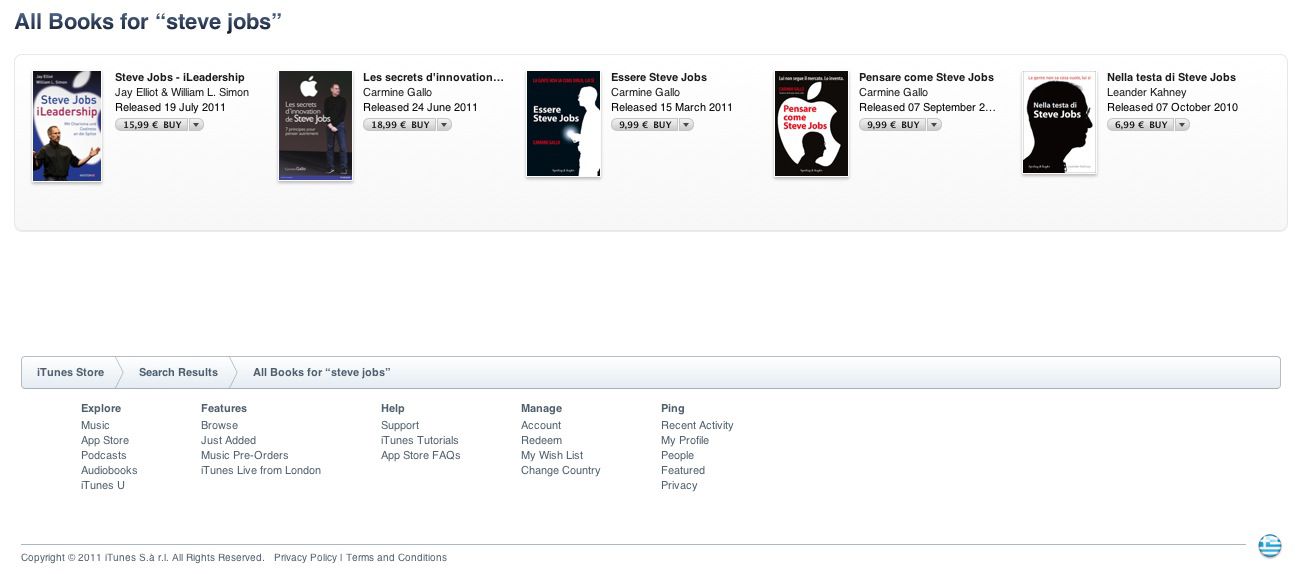Open Les secrets d'innovation title link
Viewport: 1302px width, 574px height.
(433, 77)
